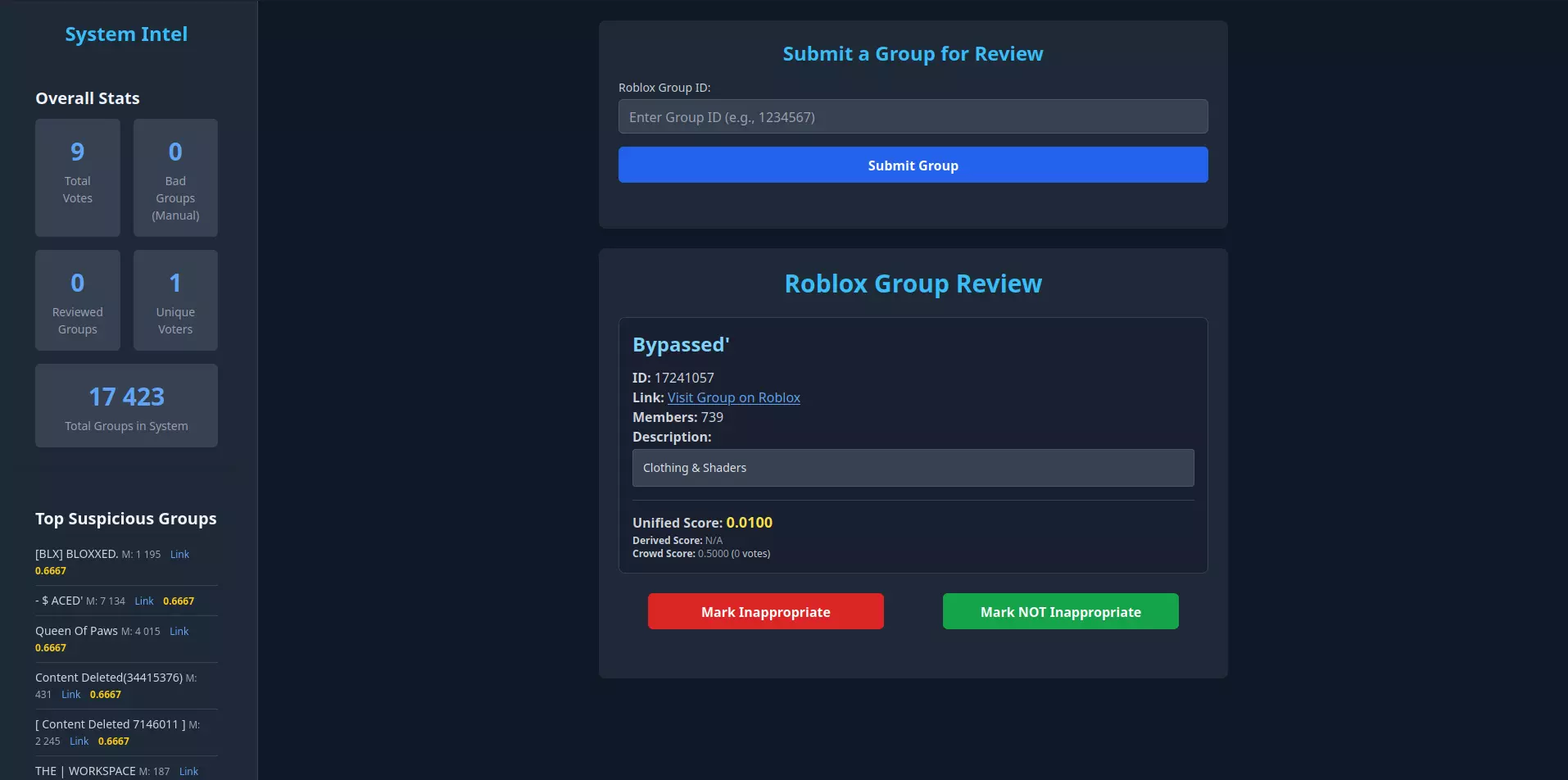Click the Bad Groups (Manual) stat card
The image size is (1568, 780).
click(x=175, y=178)
